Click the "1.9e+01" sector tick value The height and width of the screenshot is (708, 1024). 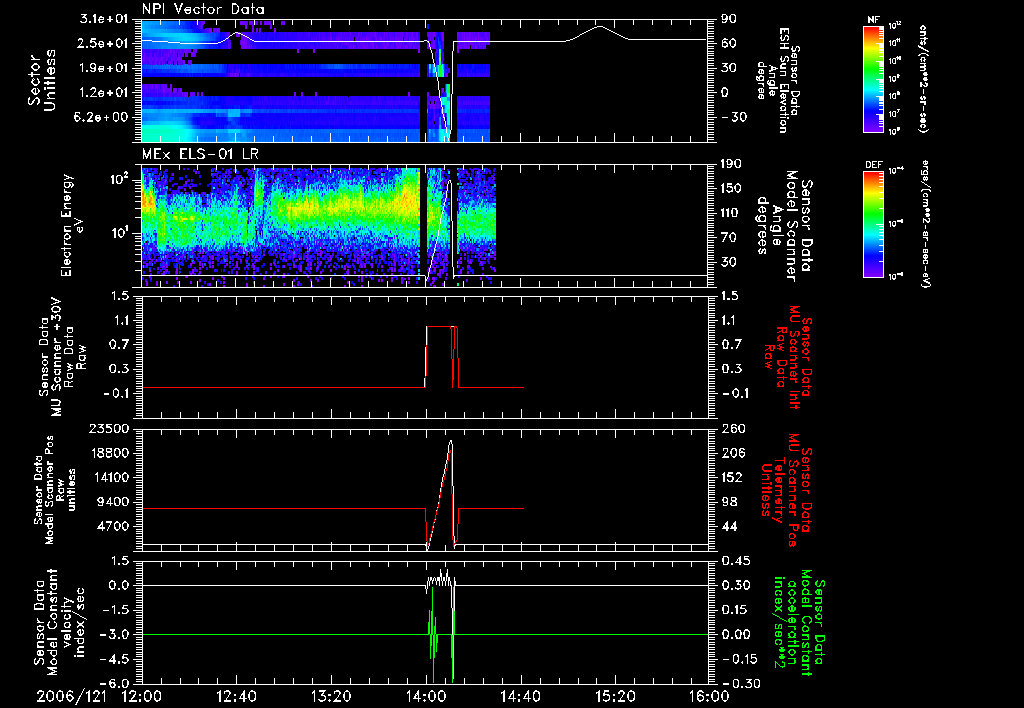[x=104, y=68]
